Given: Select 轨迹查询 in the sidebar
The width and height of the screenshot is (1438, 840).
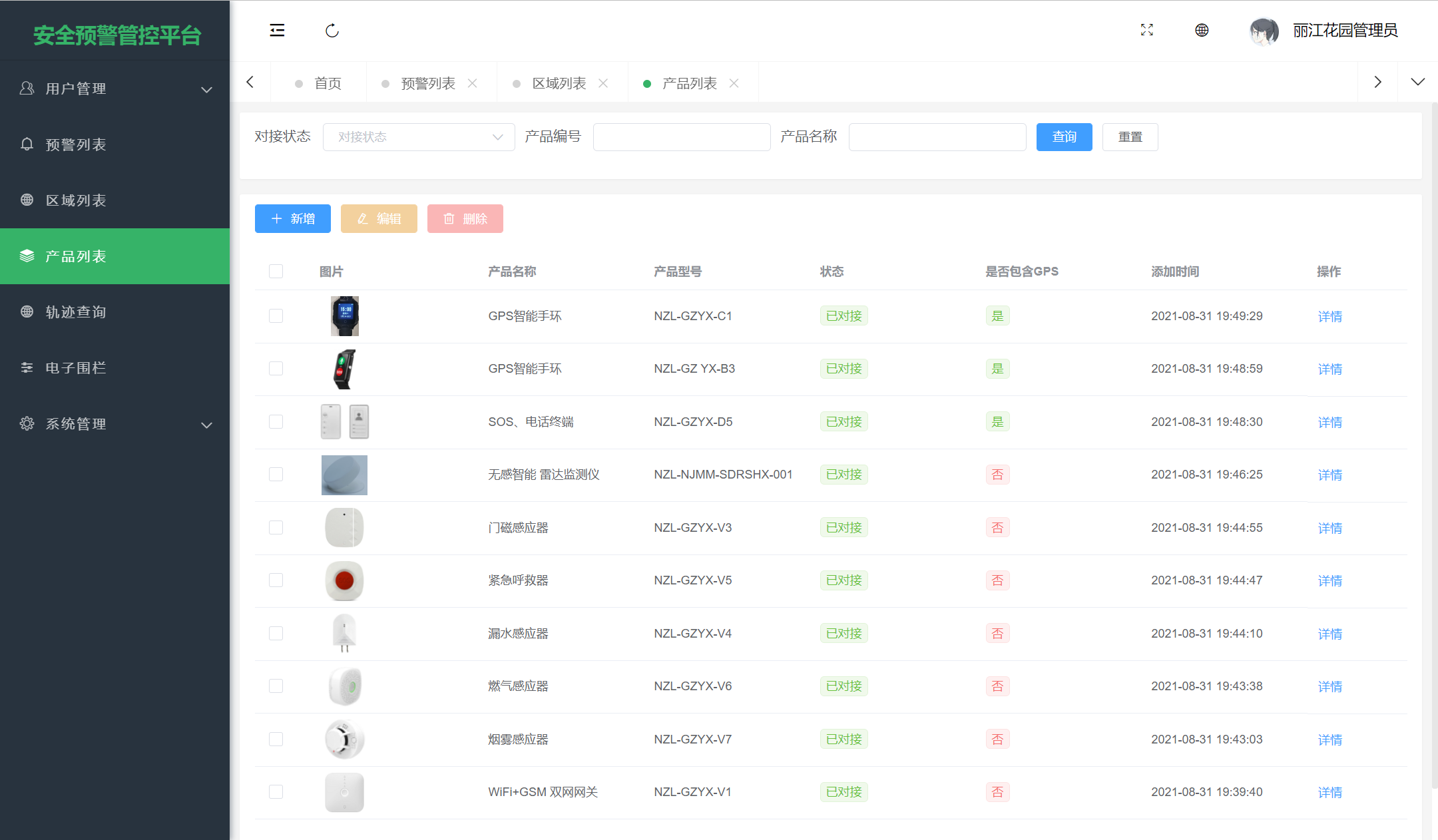Looking at the screenshot, I should point(75,312).
